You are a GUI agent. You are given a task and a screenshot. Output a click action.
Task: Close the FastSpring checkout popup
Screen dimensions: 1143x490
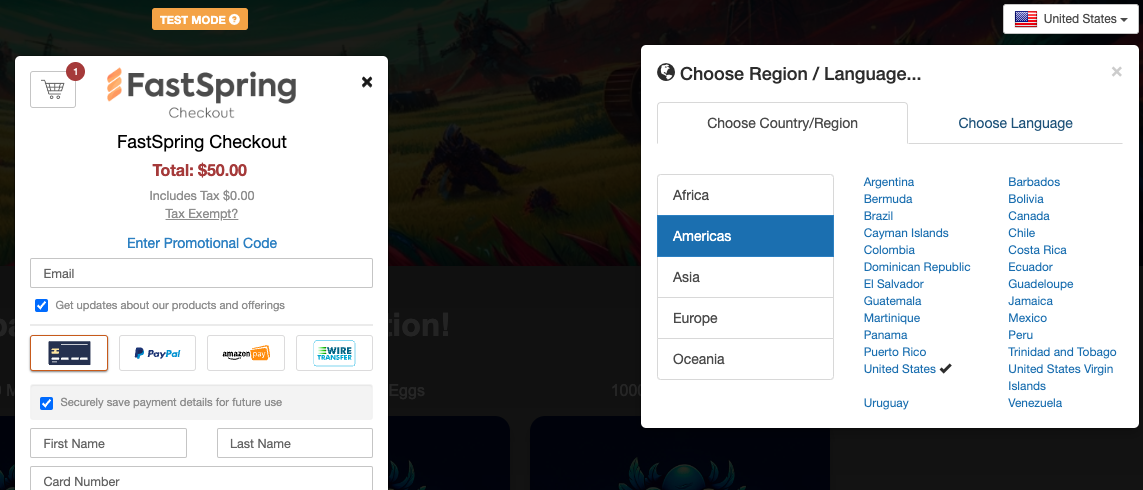367,82
